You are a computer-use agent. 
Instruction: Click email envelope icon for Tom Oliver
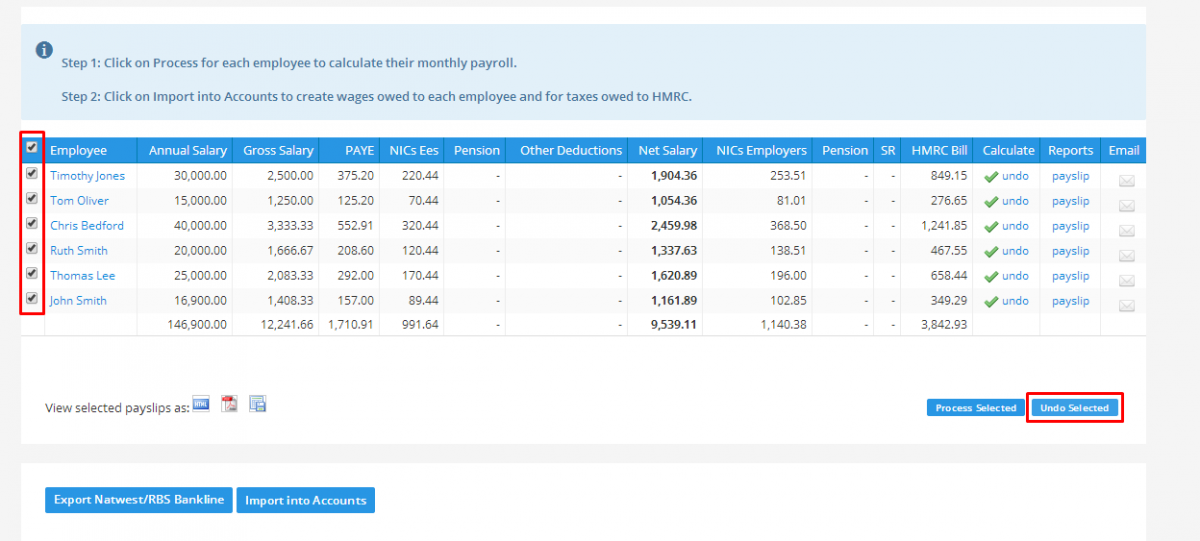(1126, 206)
